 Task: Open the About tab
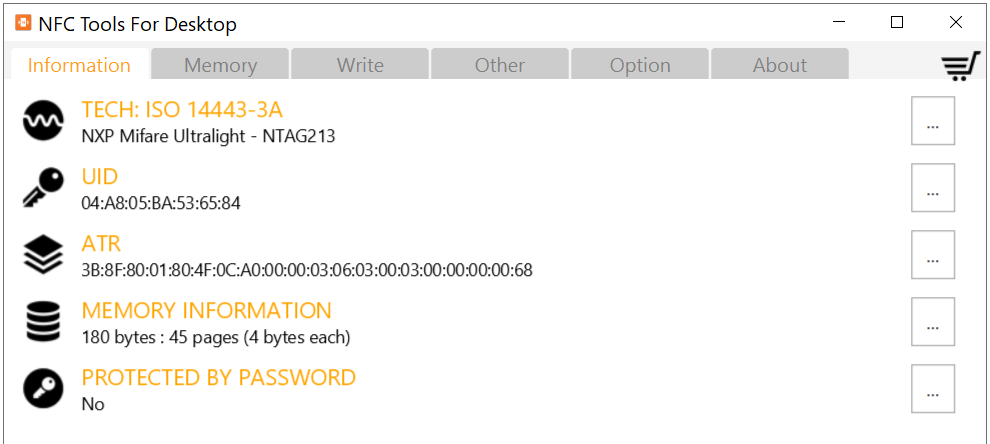[780, 65]
